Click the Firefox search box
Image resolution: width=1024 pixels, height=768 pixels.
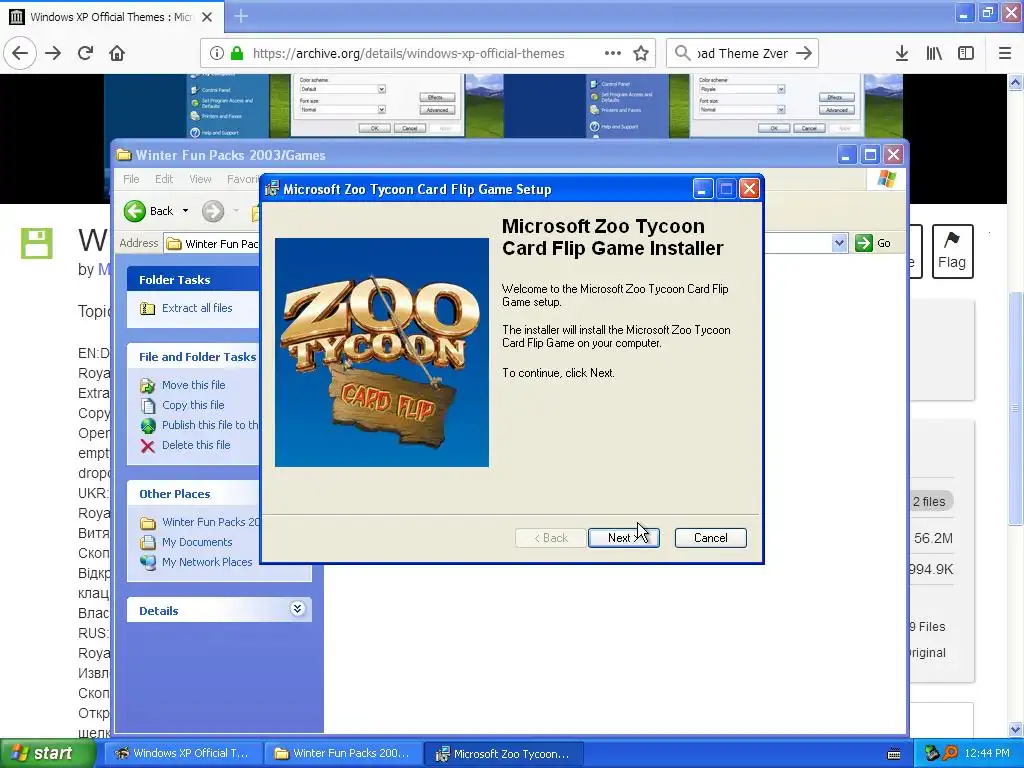[x=743, y=53]
